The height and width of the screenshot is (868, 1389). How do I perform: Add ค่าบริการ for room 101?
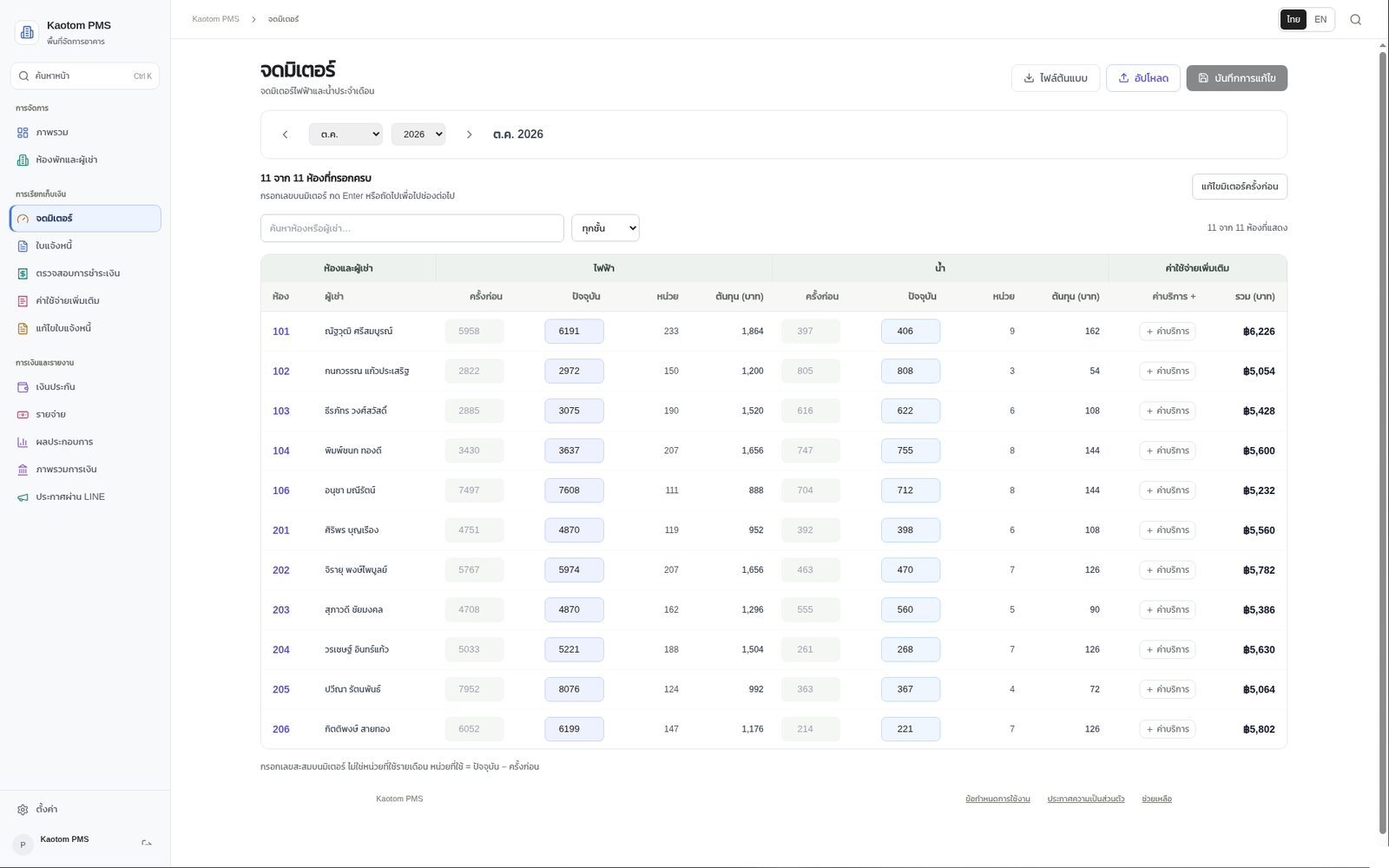click(1168, 332)
